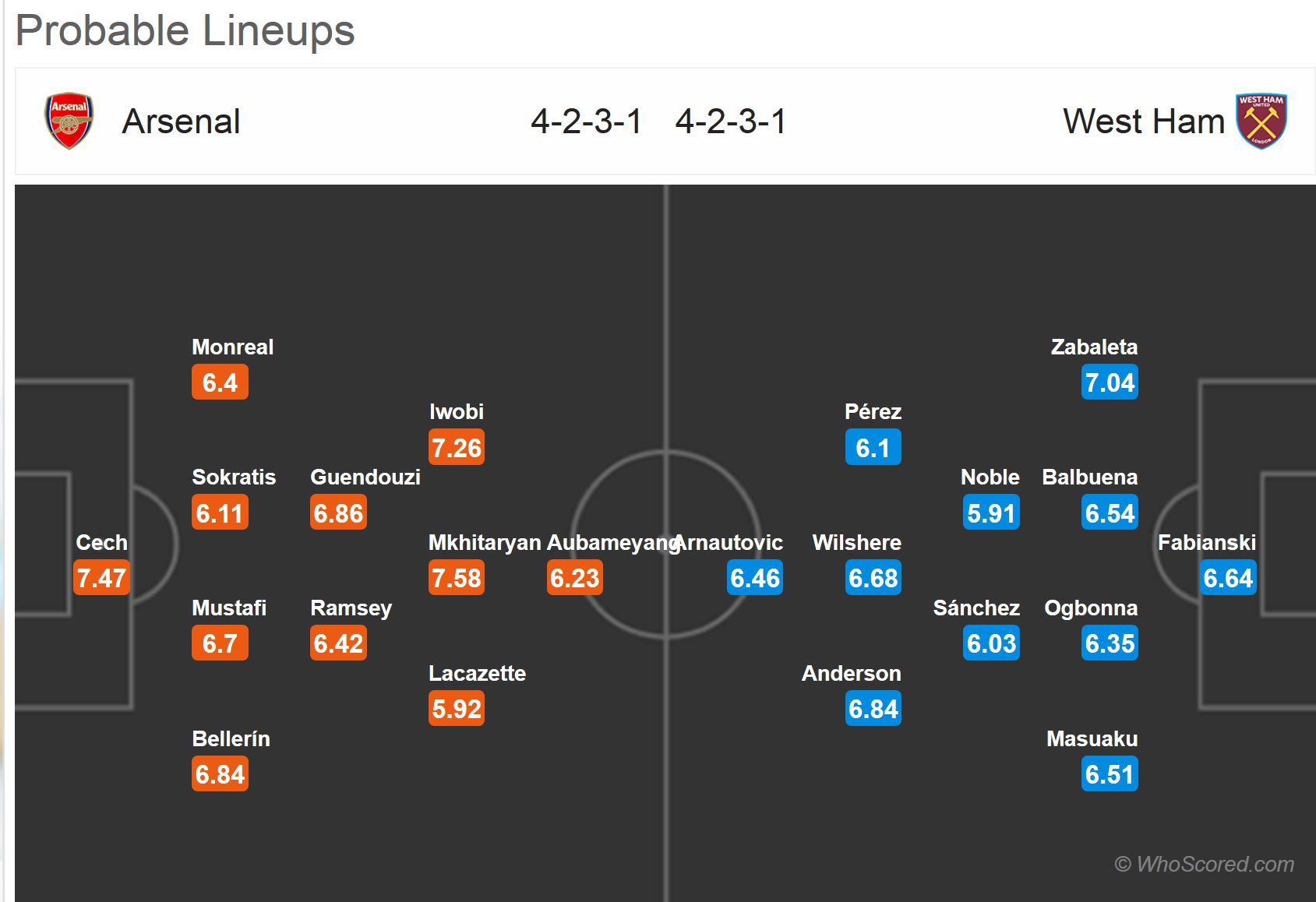Click Arsenal's 4-2-3-1 formation text

(587, 122)
